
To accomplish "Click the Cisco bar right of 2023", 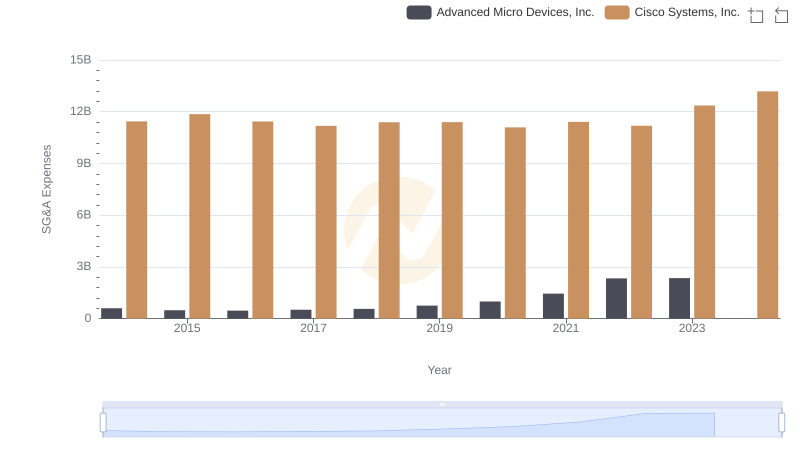I will [705, 212].
